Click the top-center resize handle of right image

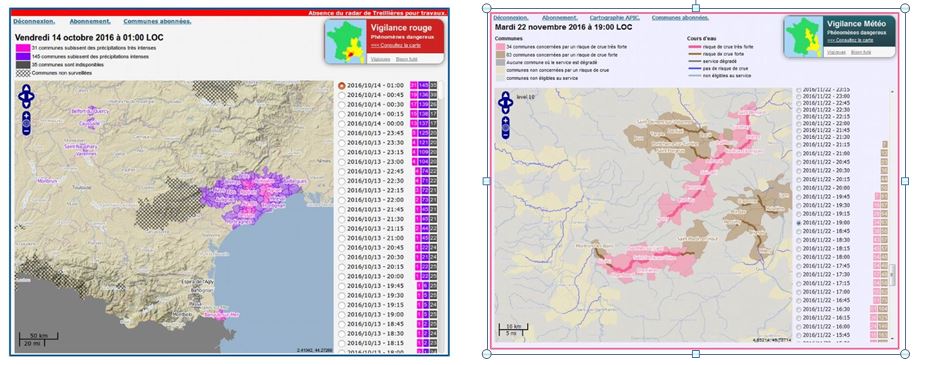tap(696, 8)
